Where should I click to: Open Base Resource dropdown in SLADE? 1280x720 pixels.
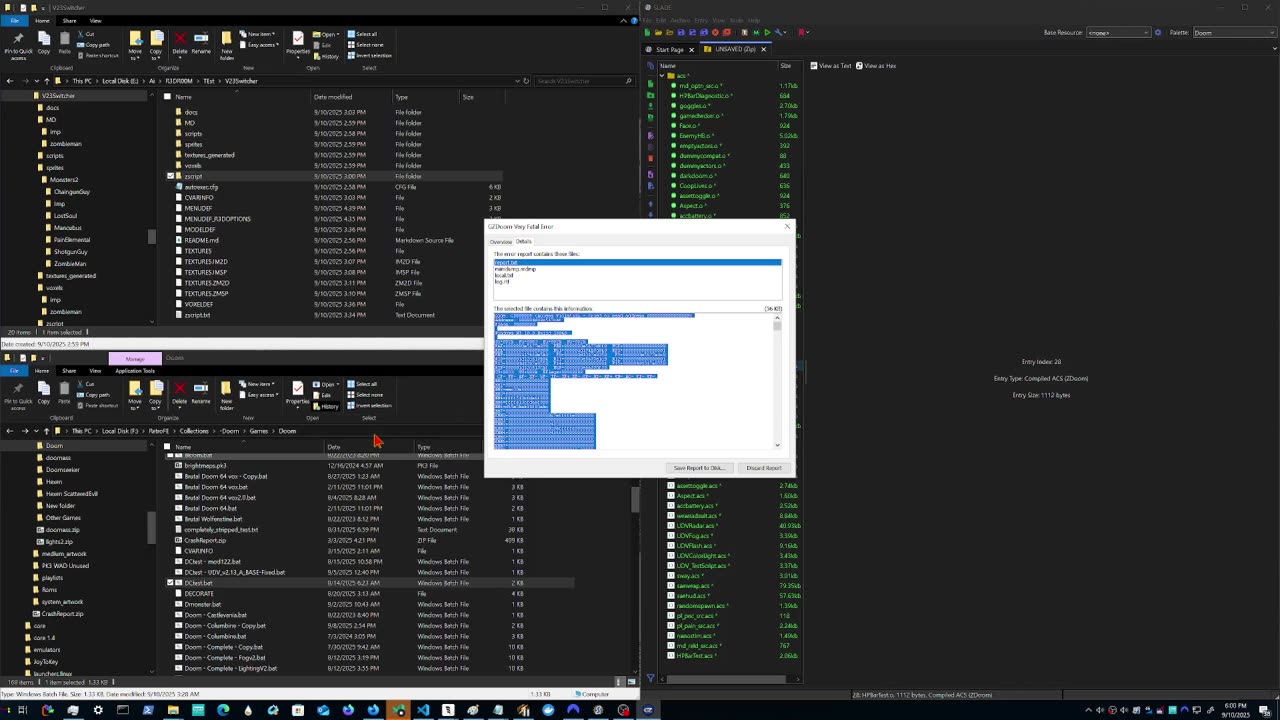(1118, 32)
